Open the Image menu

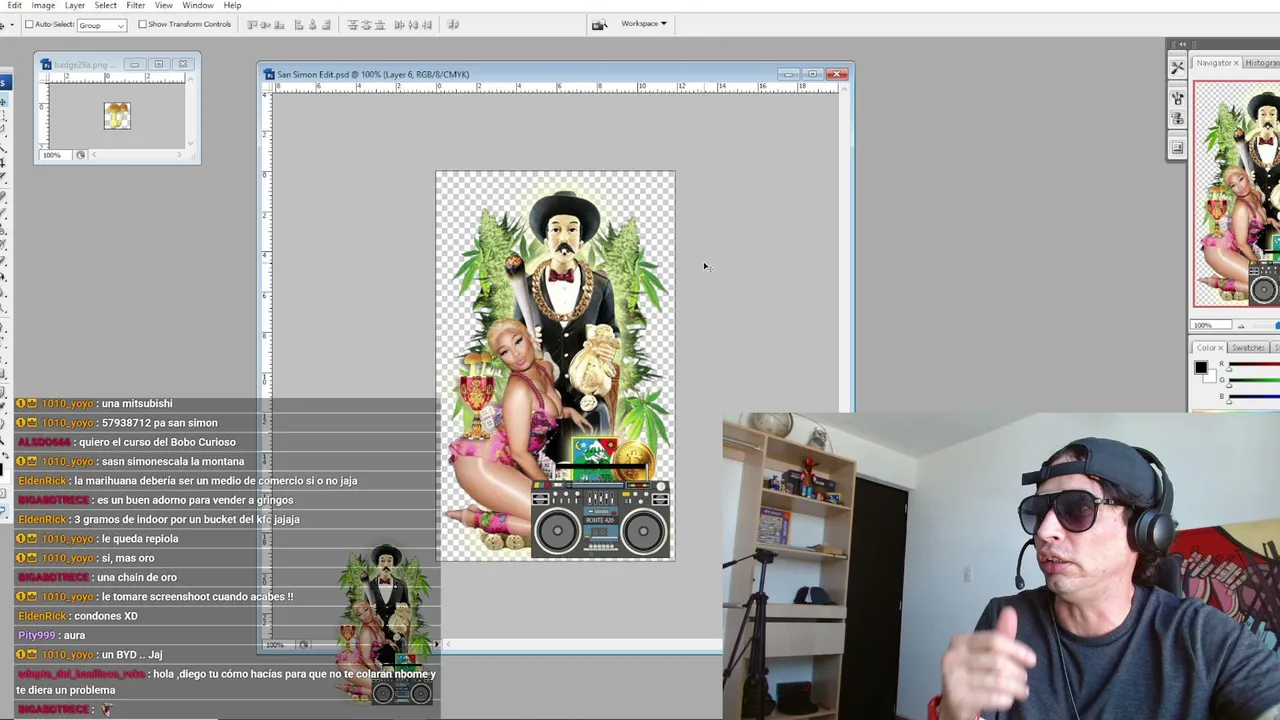coord(43,5)
